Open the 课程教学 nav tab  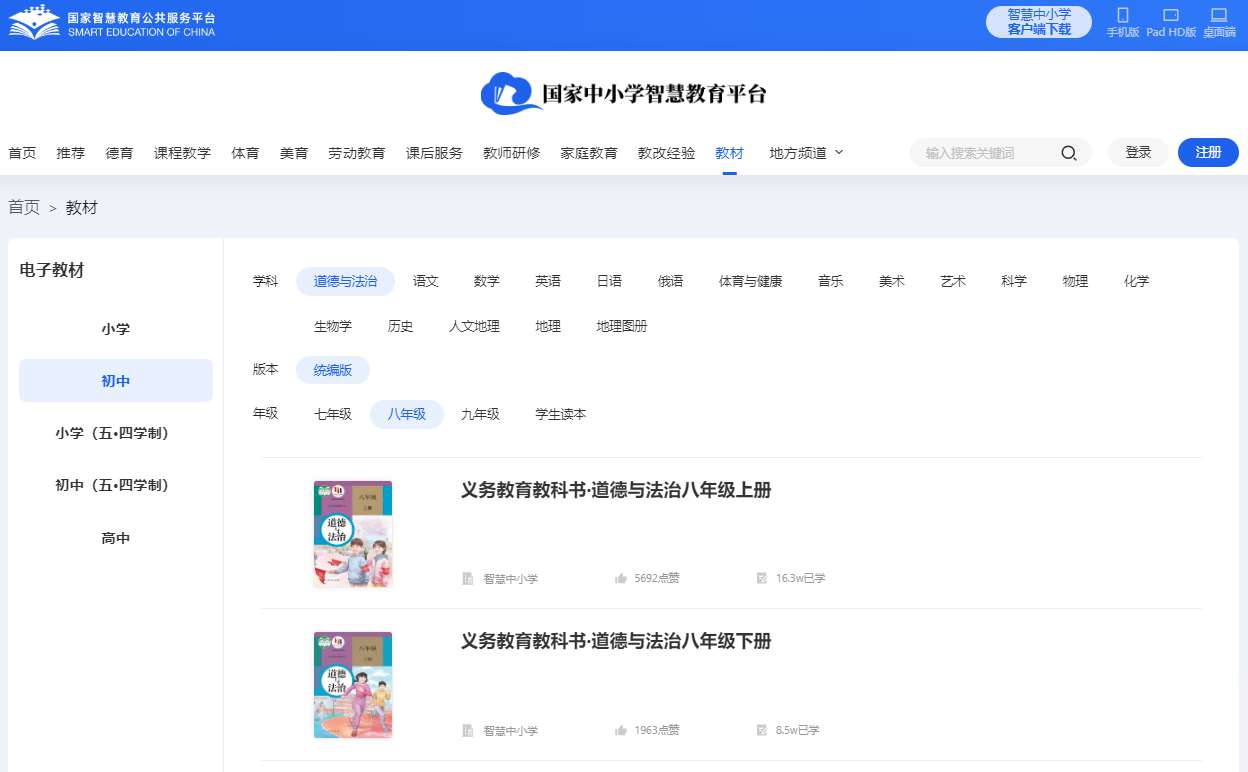coord(182,153)
